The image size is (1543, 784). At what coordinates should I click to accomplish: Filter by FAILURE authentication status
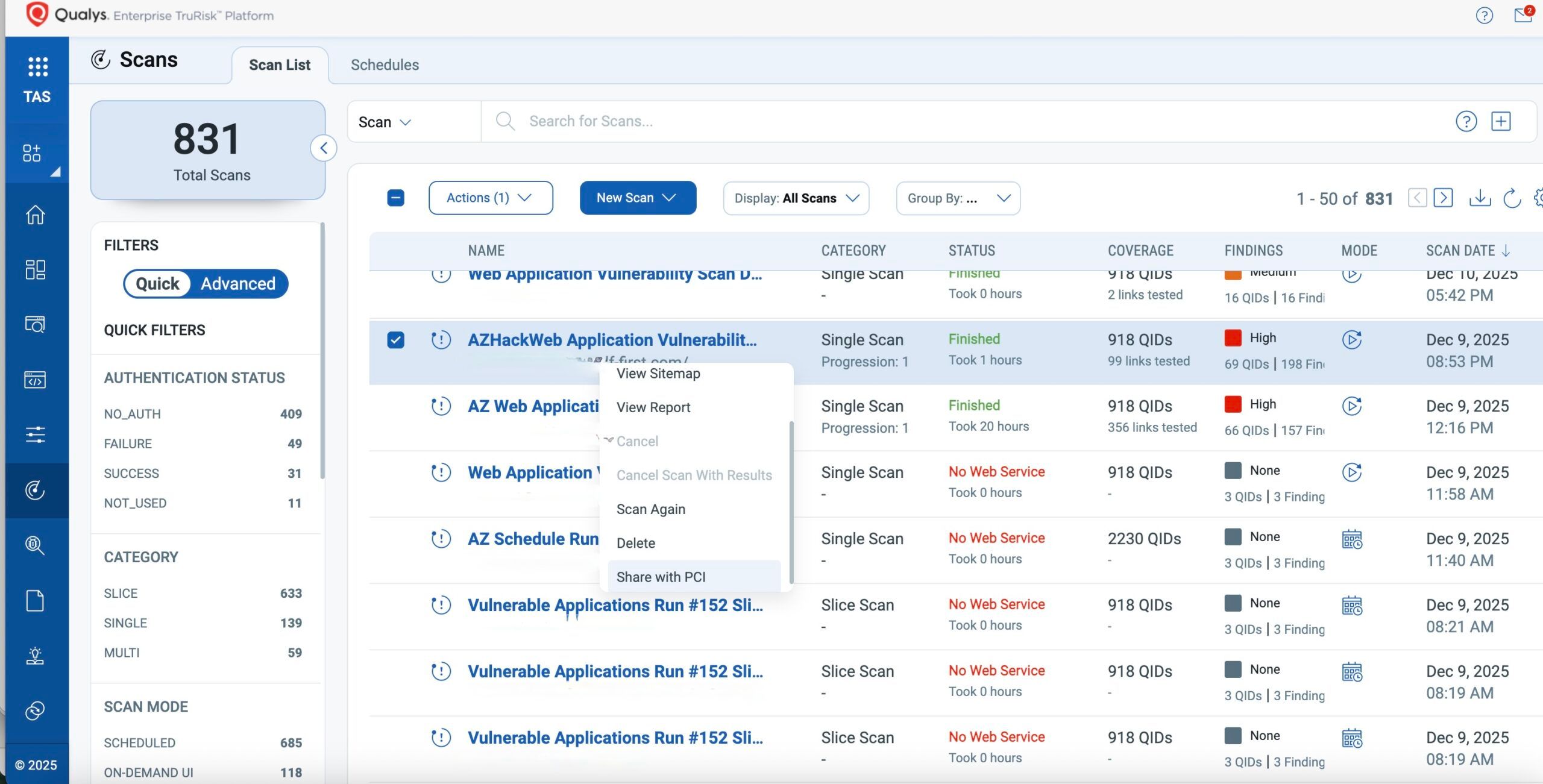point(203,444)
